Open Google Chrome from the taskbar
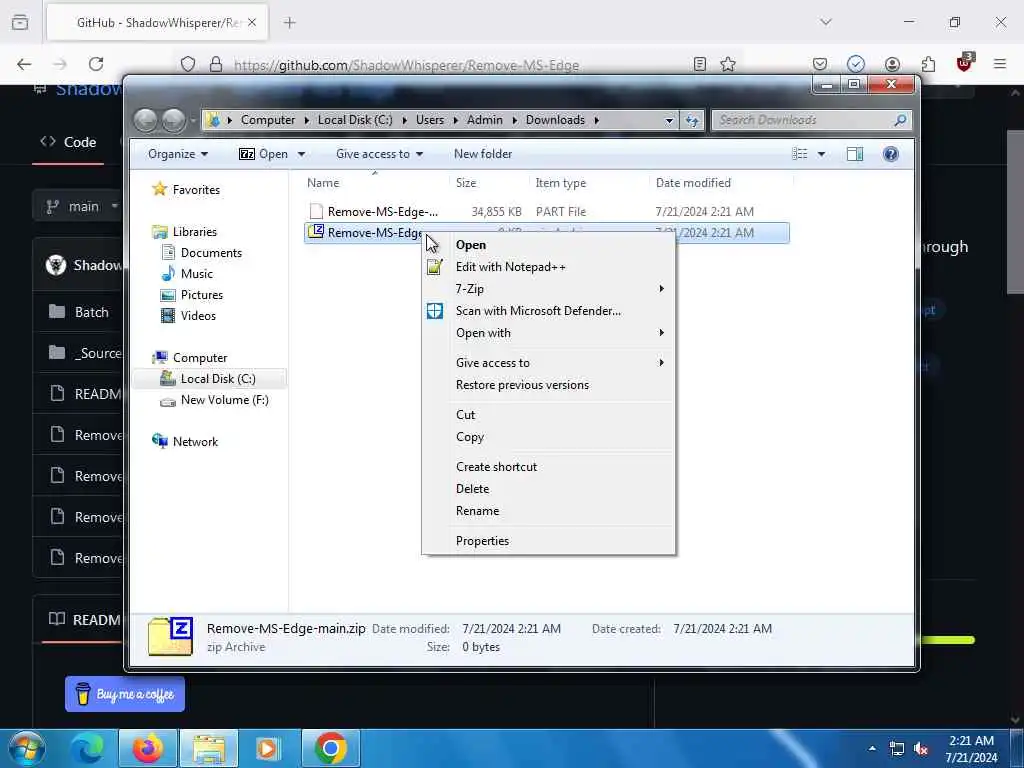 pos(330,748)
